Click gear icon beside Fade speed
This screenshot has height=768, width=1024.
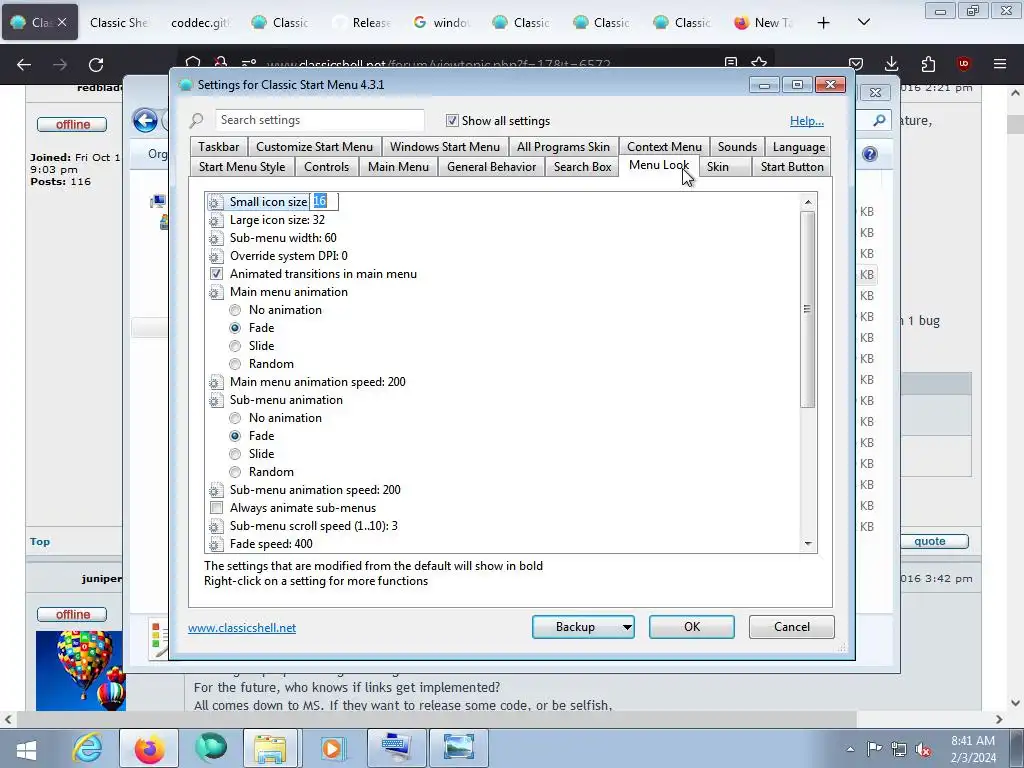pos(216,544)
